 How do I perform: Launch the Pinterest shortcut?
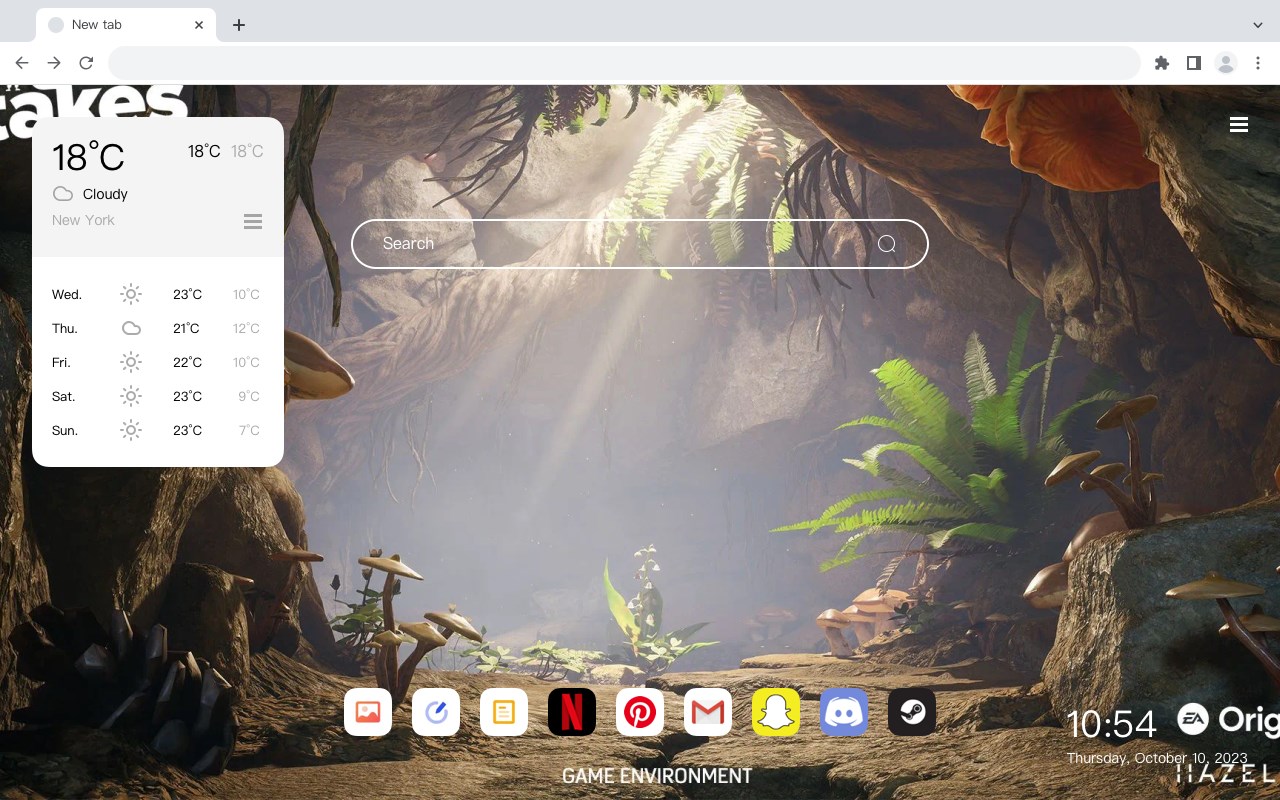[x=640, y=712]
